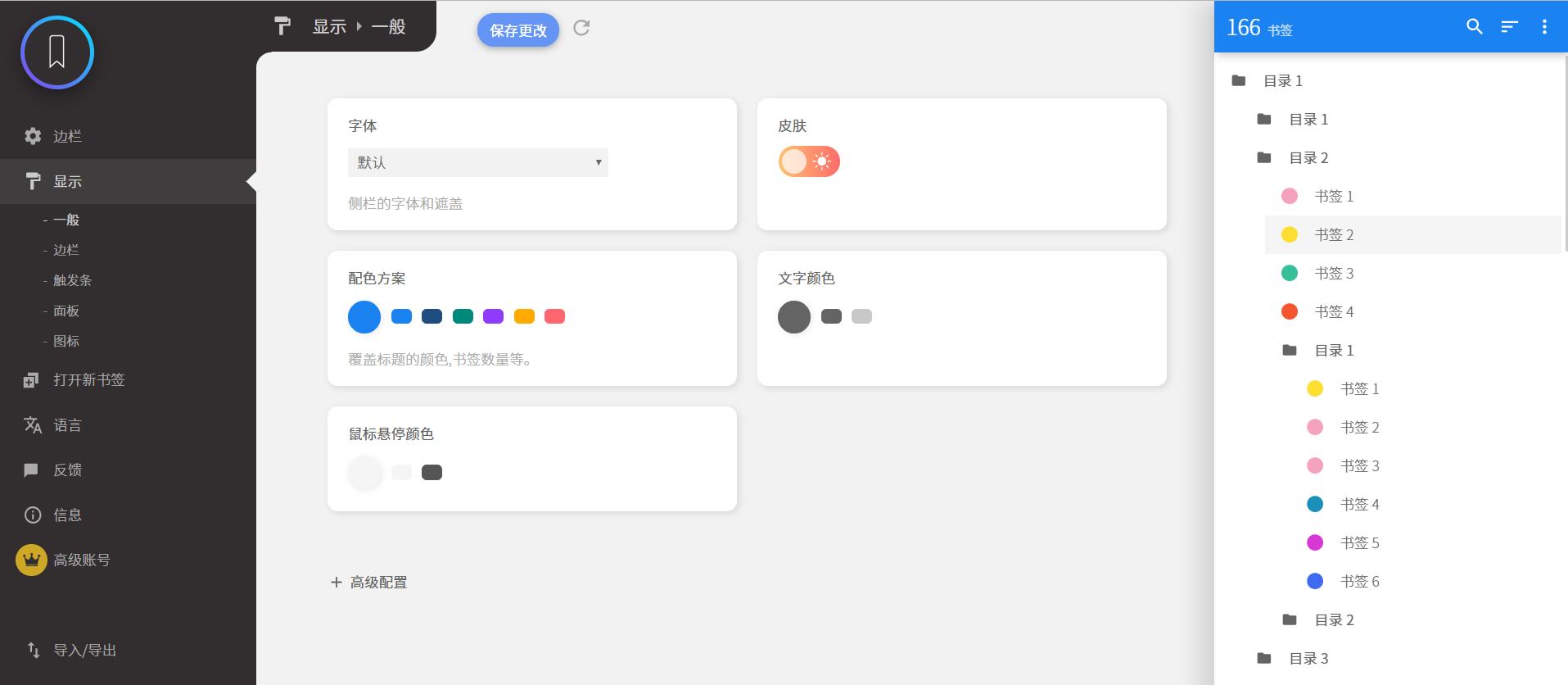Viewport: 1568px width, 685px height.
Task: Open the 字体 dropdown
Action: coord(477,162)
